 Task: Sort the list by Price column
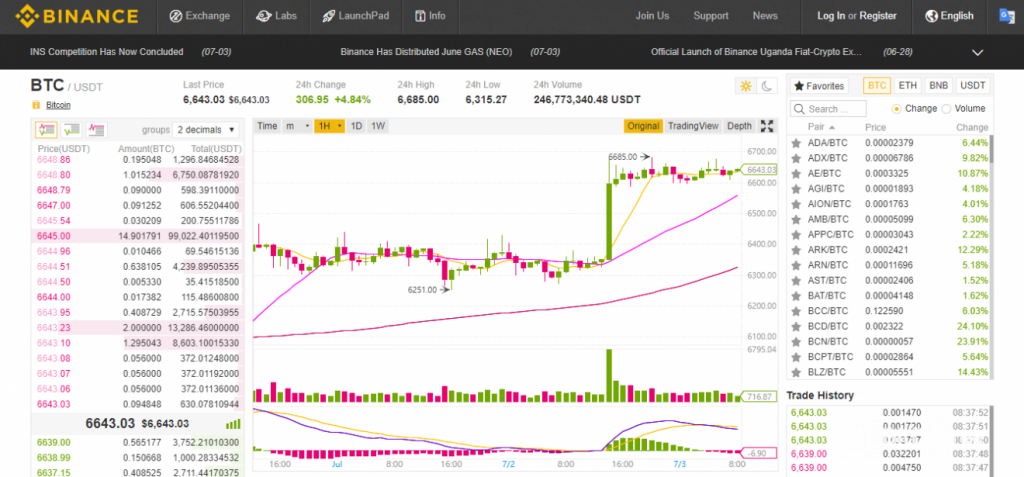tap(875, 127)
